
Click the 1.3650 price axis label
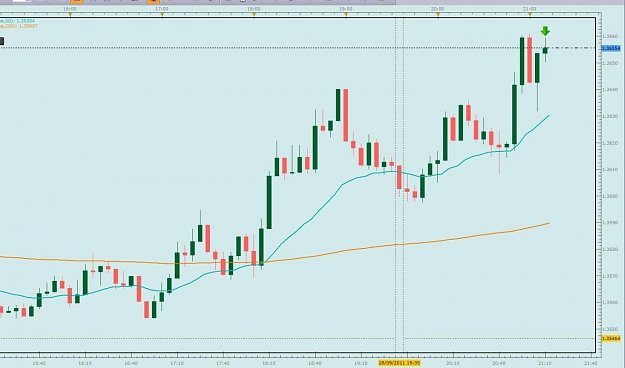pyautogui.click(x=610, y=63)
